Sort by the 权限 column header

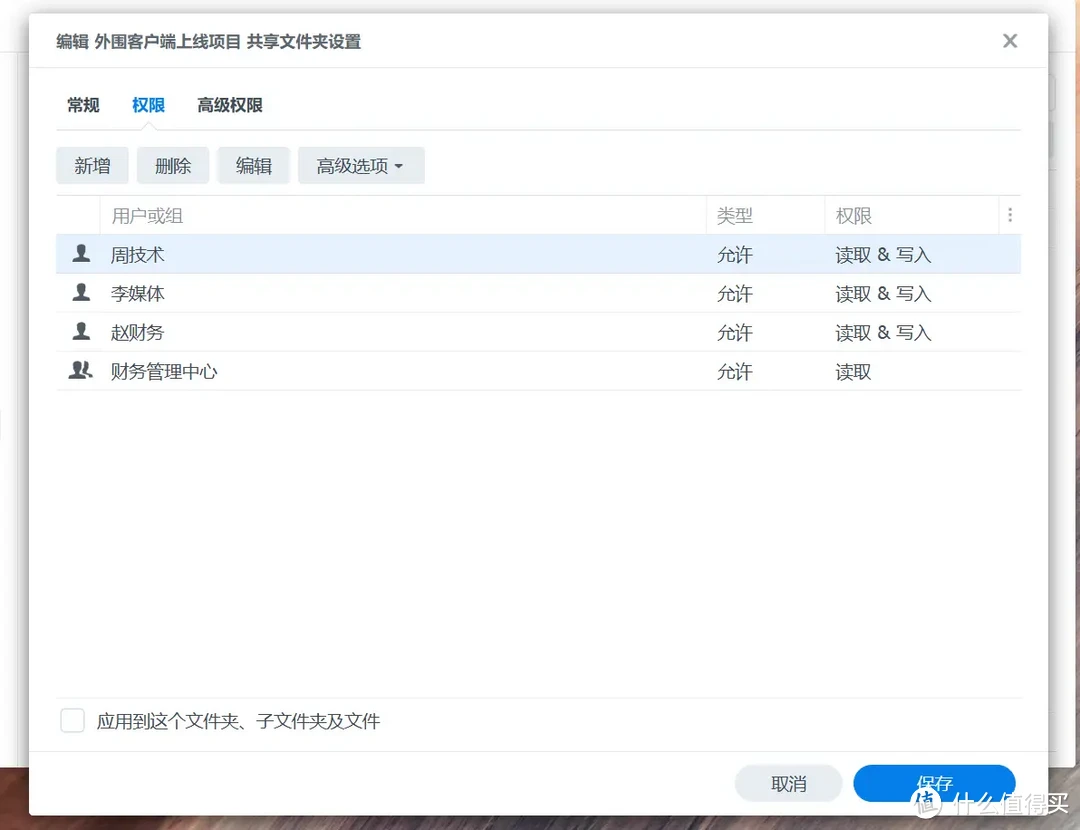(x=851, y=215)
